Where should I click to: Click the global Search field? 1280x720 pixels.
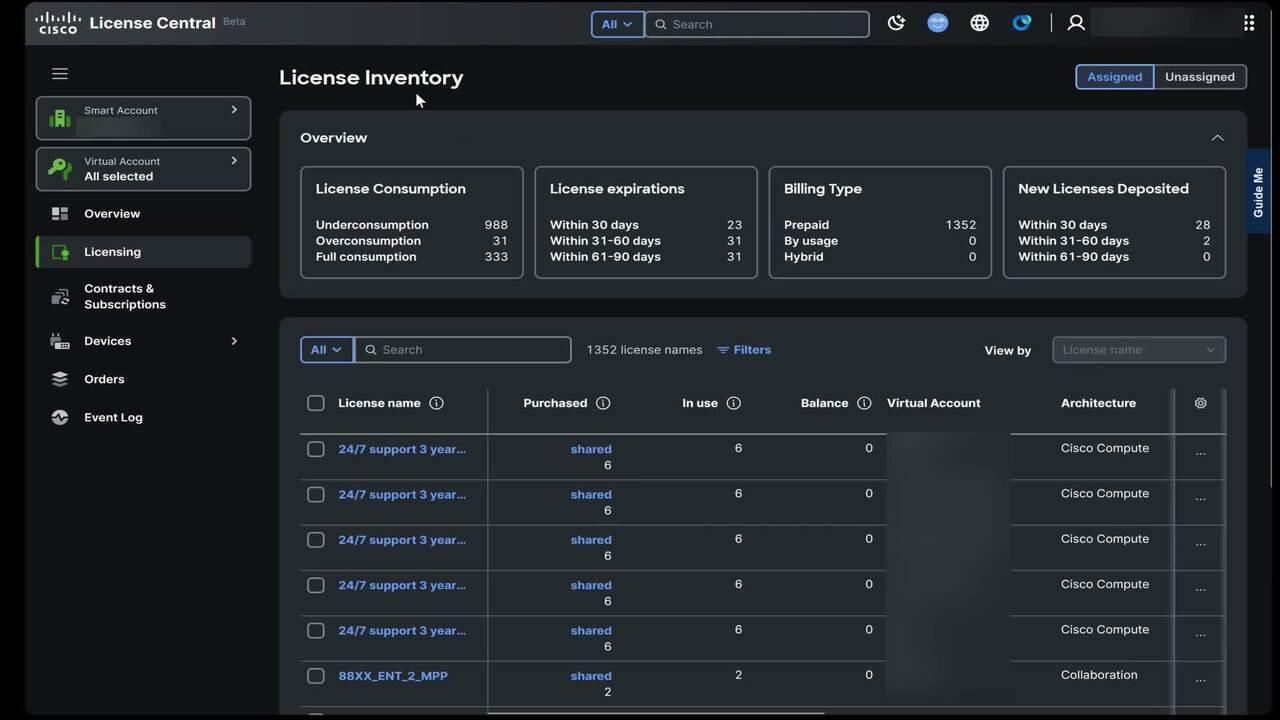757,24
